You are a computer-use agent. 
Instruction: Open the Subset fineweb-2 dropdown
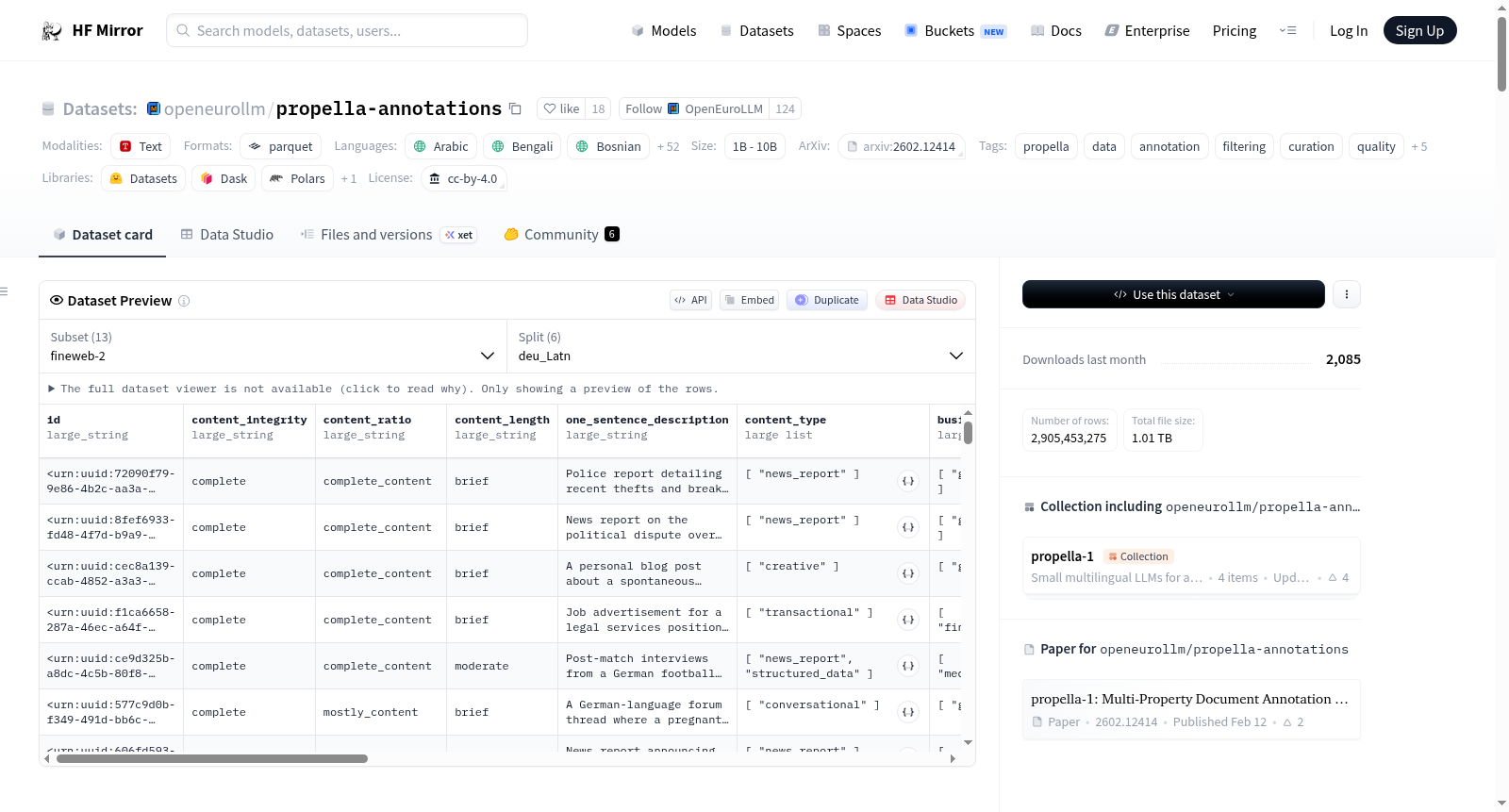[x=273, y=347]
